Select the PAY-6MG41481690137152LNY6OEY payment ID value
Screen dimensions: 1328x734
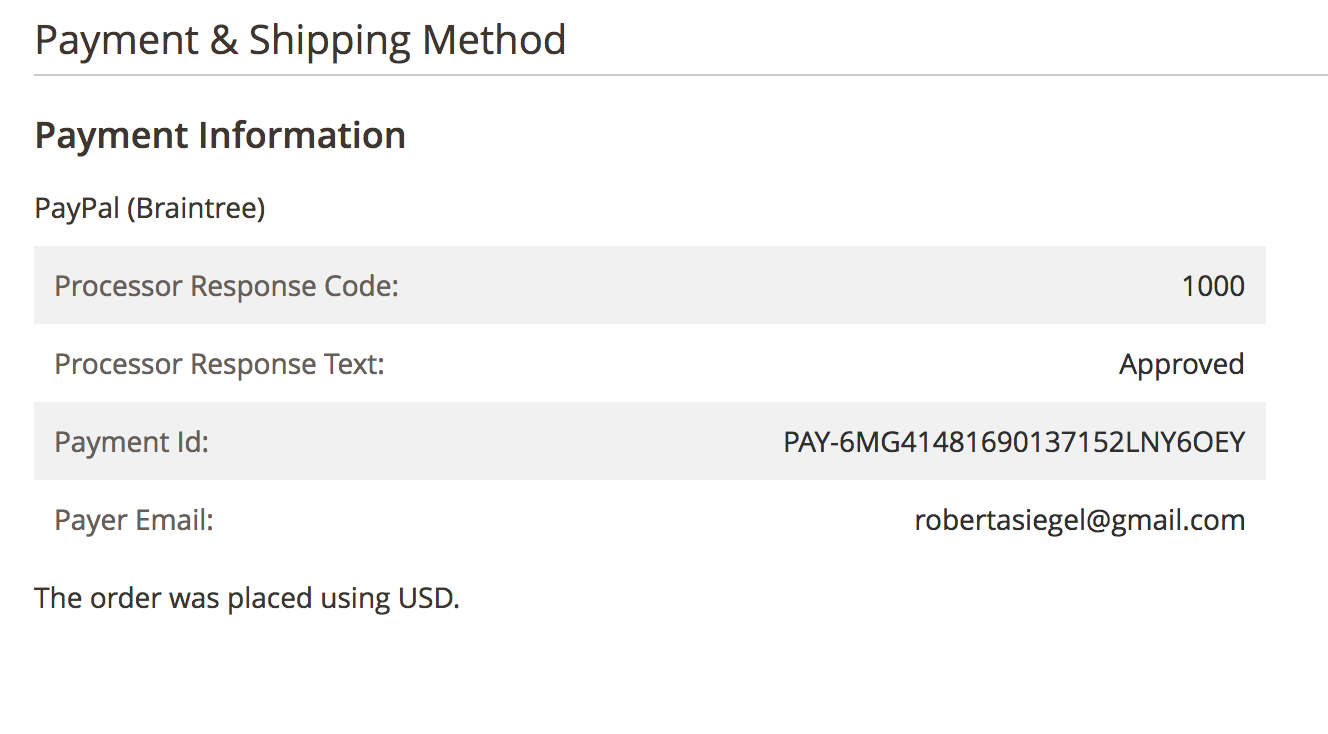click(x=1013, y=442)
